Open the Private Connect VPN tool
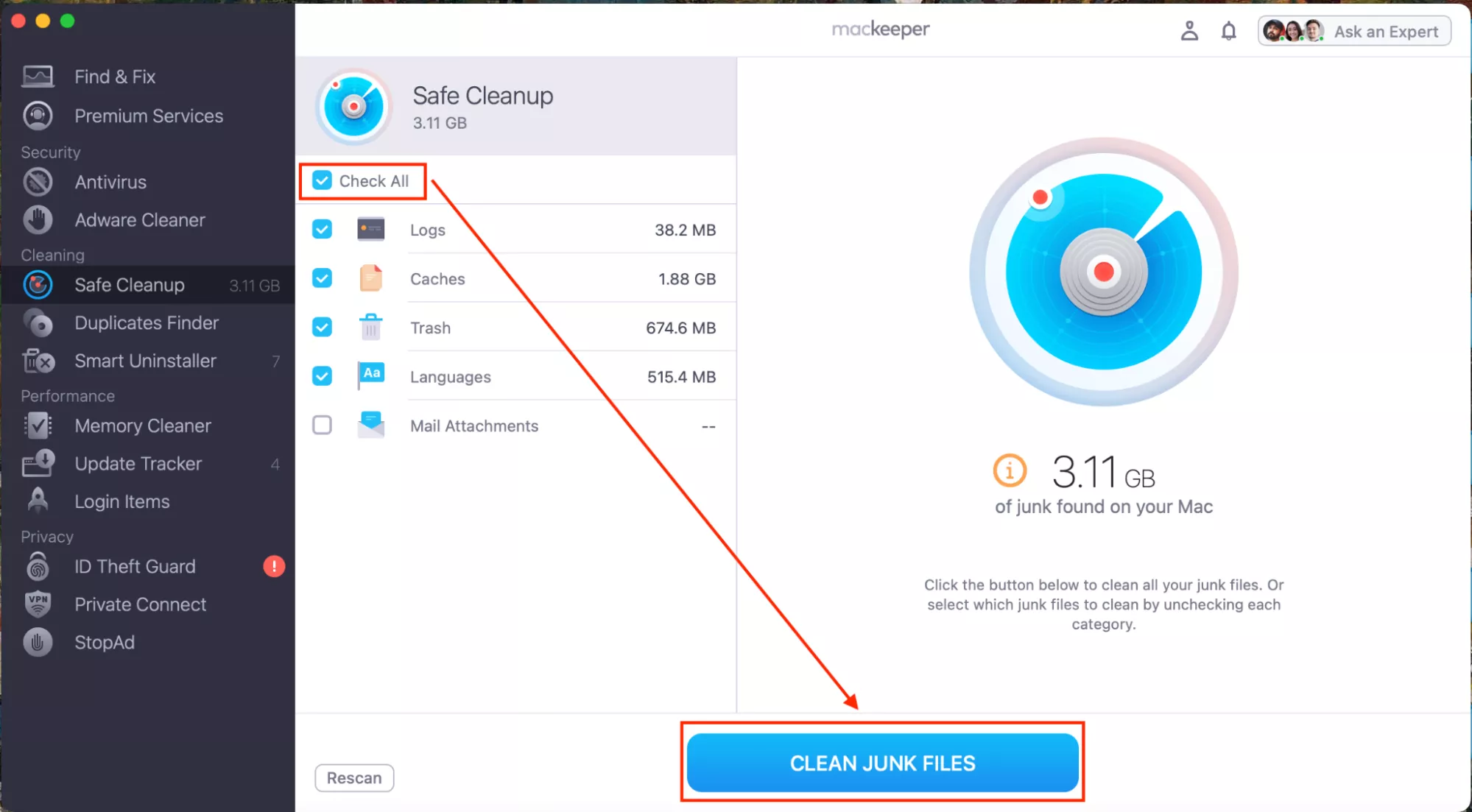The image size is (1472, 812). pos(139,604)
